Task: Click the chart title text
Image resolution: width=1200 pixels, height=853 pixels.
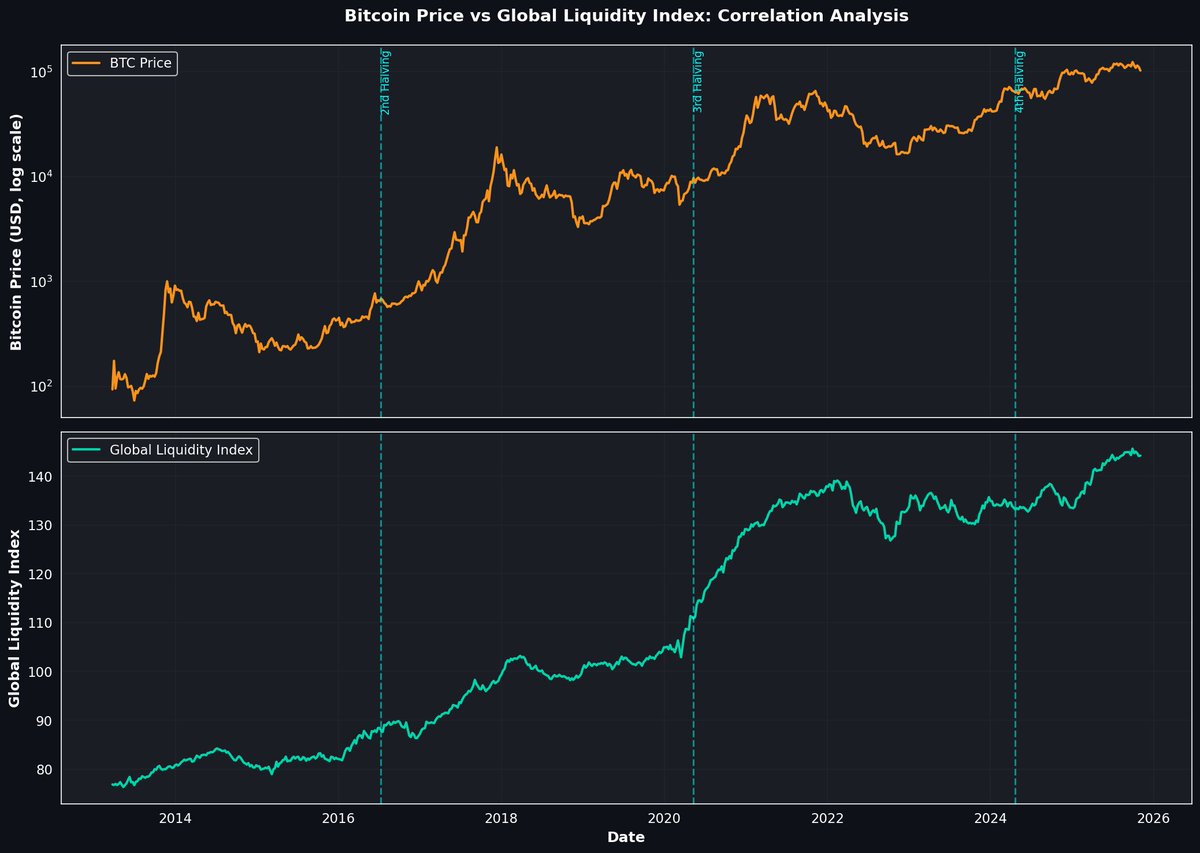Action: (x=626, y=16)
